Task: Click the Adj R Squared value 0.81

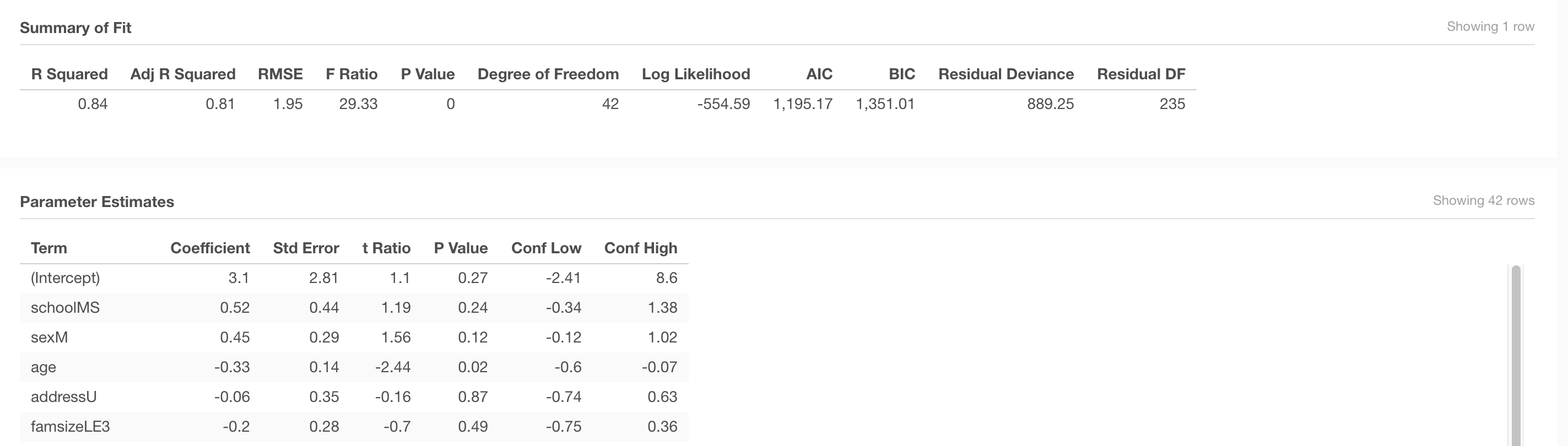Action: point(220,104)
